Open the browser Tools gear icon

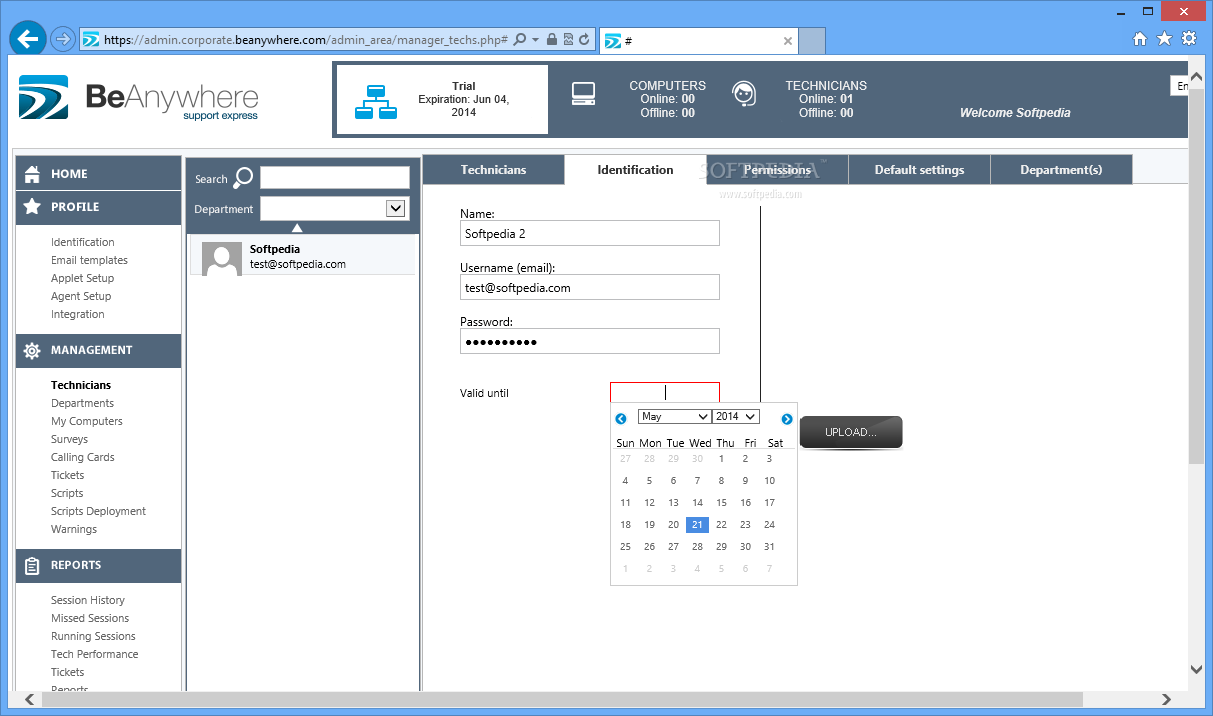[x=1189, y=39]
